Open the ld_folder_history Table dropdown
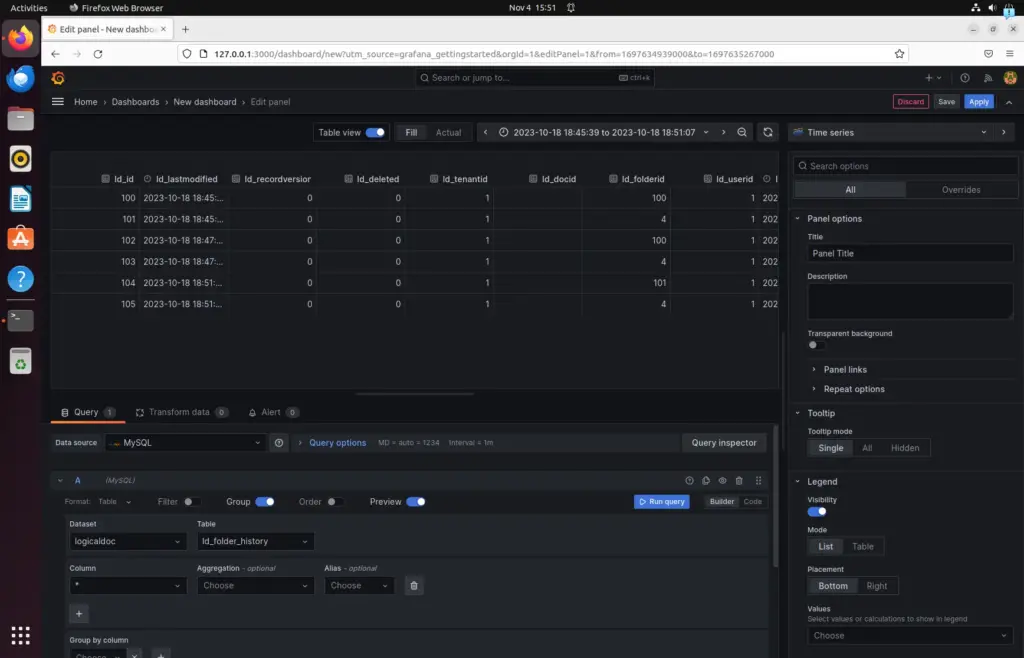Screen dimensions: 1024x658 click(x=255, y=541)
